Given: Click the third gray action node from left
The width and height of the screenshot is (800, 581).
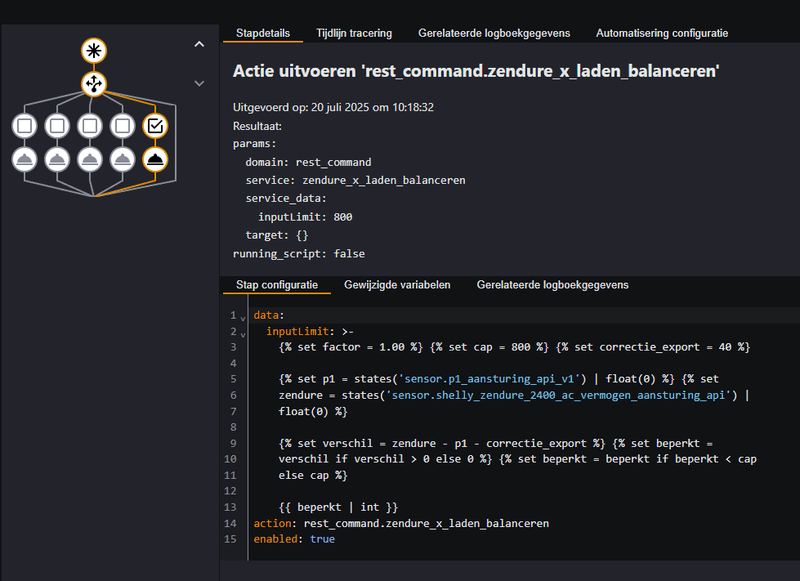Looking at the screenshot, I should tap(90, 158).
